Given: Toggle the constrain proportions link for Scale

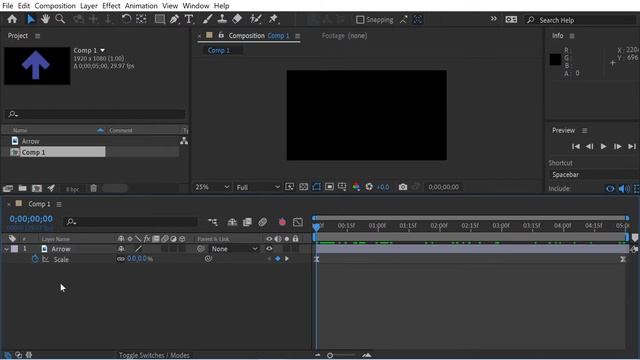Looking at the screenshot, I should tap(121, 259).
